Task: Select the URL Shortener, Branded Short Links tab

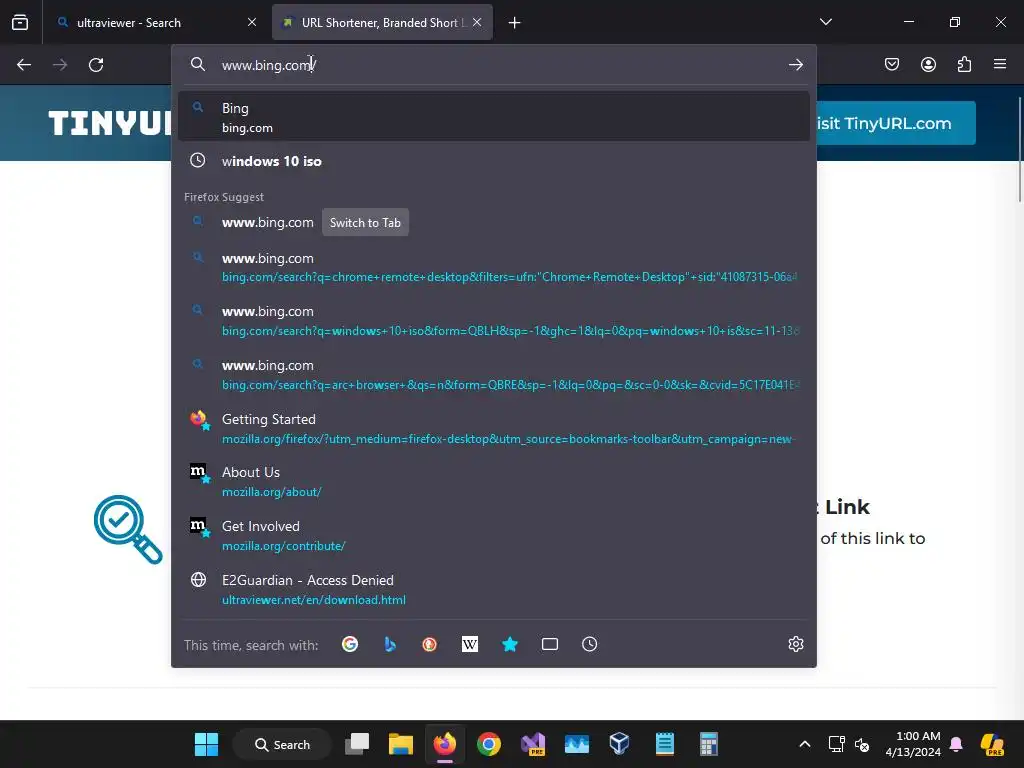Action: [382, 22]
